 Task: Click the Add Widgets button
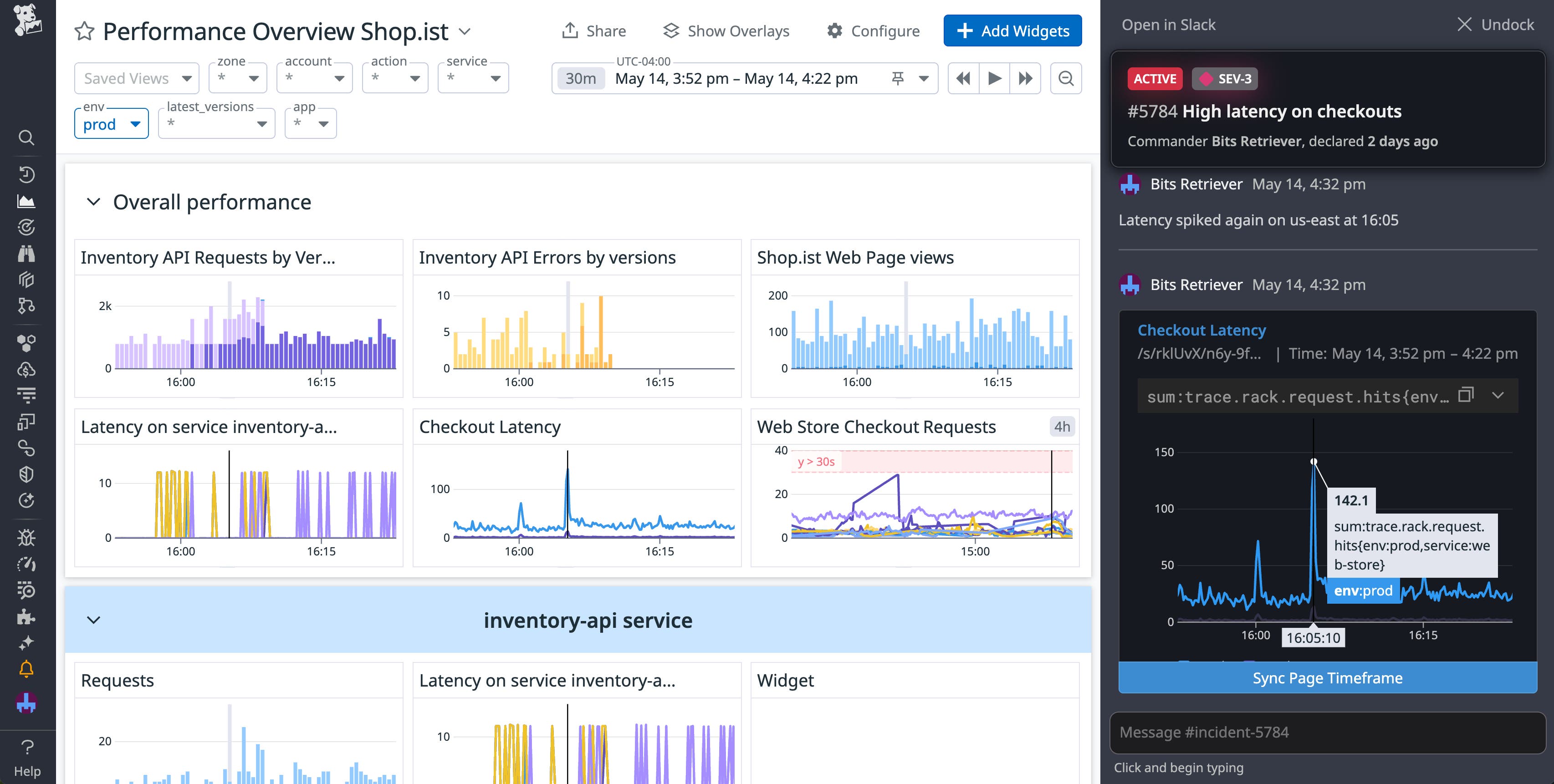1012,31
